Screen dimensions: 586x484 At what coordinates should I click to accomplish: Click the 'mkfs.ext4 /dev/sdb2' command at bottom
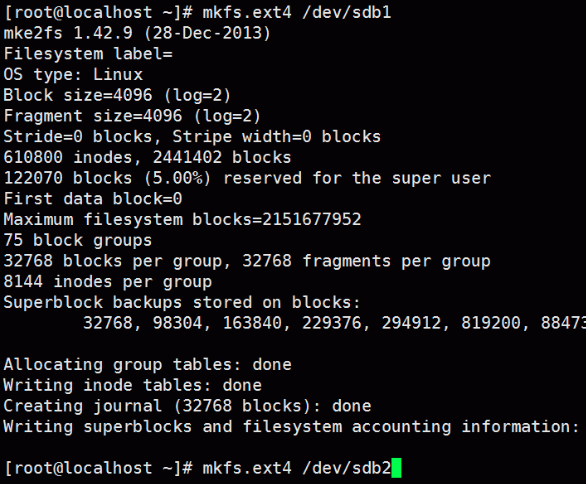297,468
